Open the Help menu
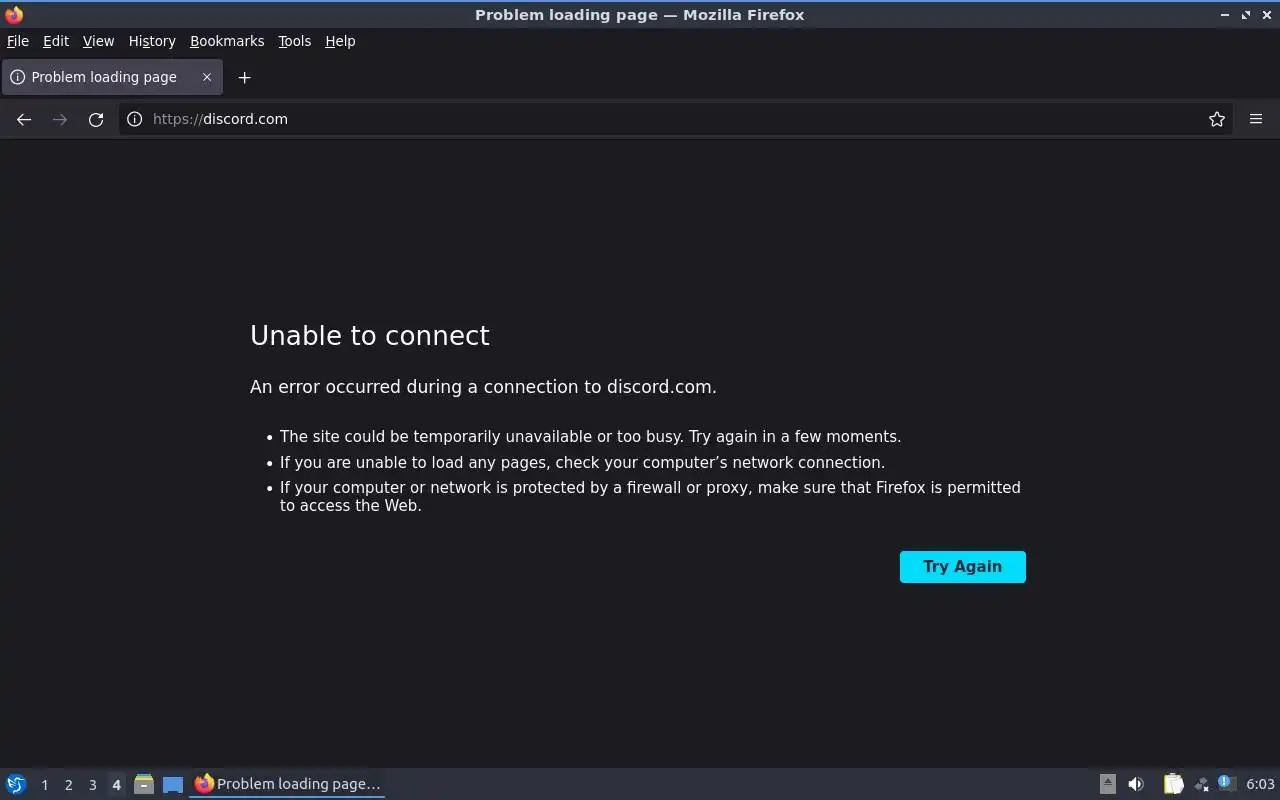Image resolution: width=1280 pixels, height=800 pixels. [x=340, y=41]
